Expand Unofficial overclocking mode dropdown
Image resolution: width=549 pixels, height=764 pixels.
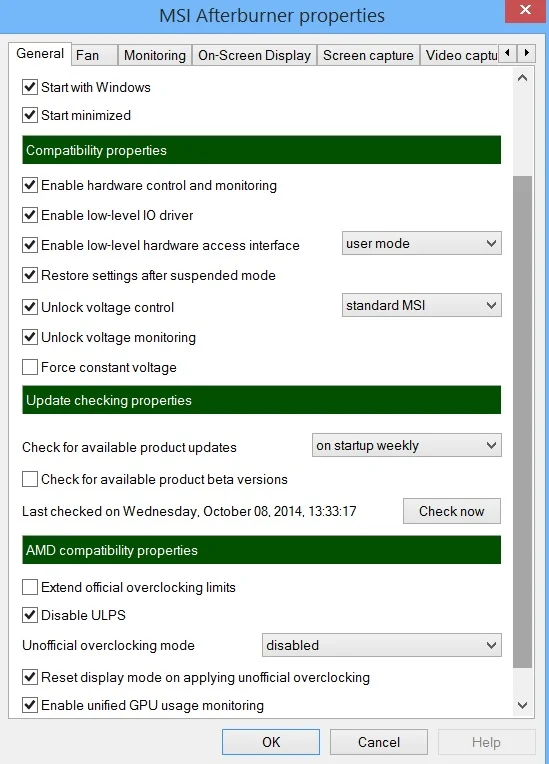coord(381,645)
